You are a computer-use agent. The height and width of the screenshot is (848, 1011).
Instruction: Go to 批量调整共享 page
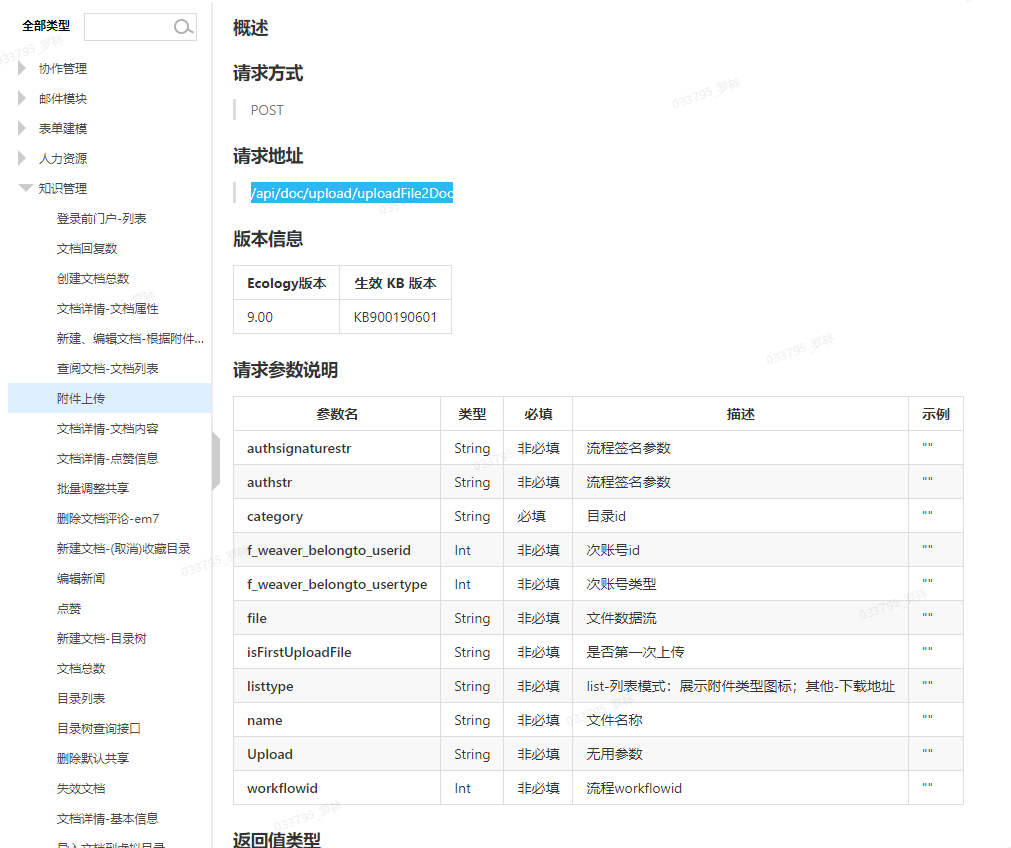click(x=93, y=489)
